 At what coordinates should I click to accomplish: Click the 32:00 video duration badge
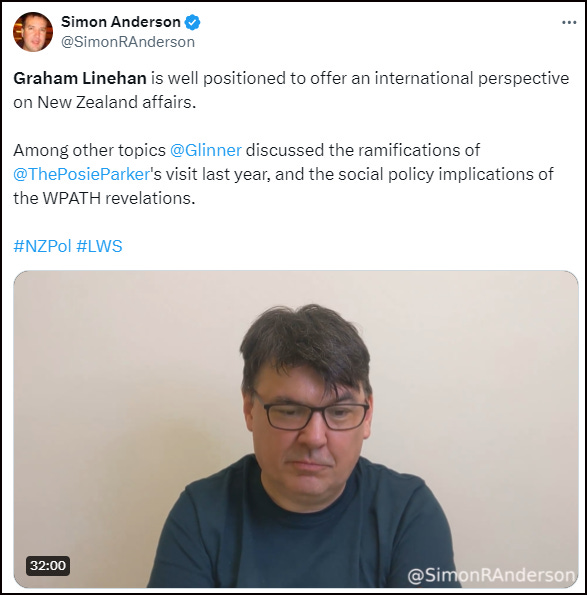point(48,565)
